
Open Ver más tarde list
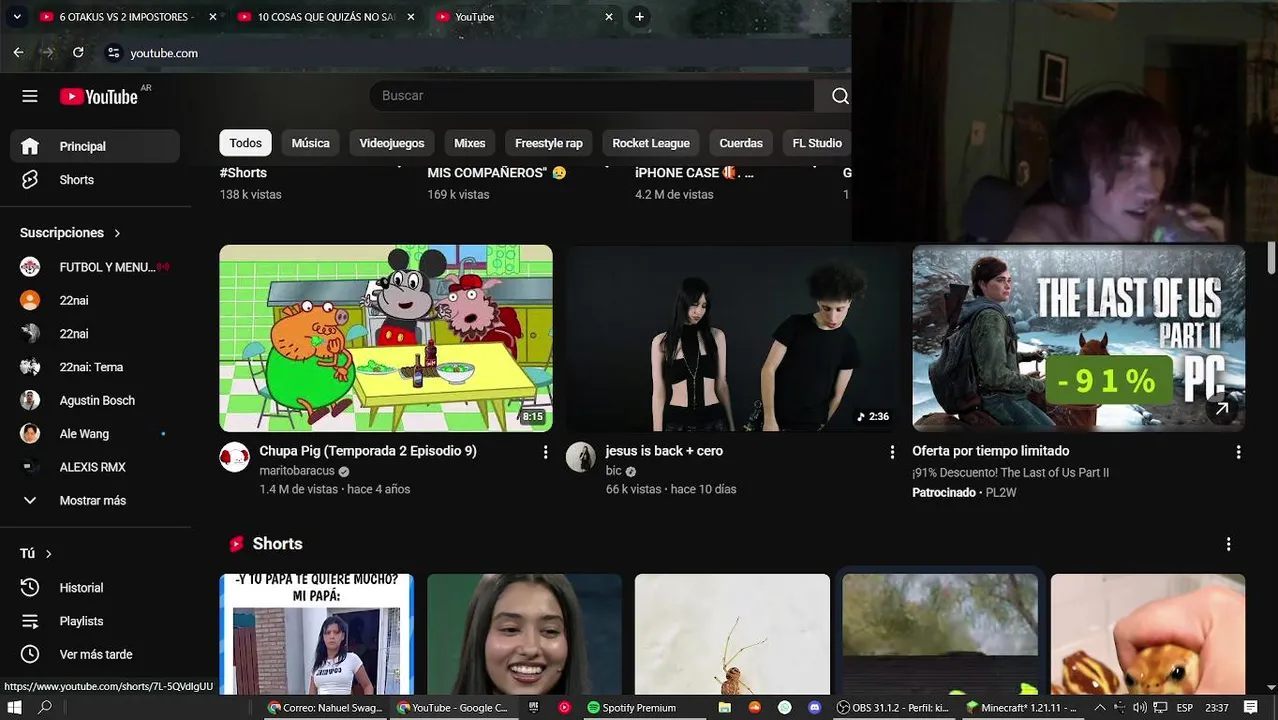[95, 654]
